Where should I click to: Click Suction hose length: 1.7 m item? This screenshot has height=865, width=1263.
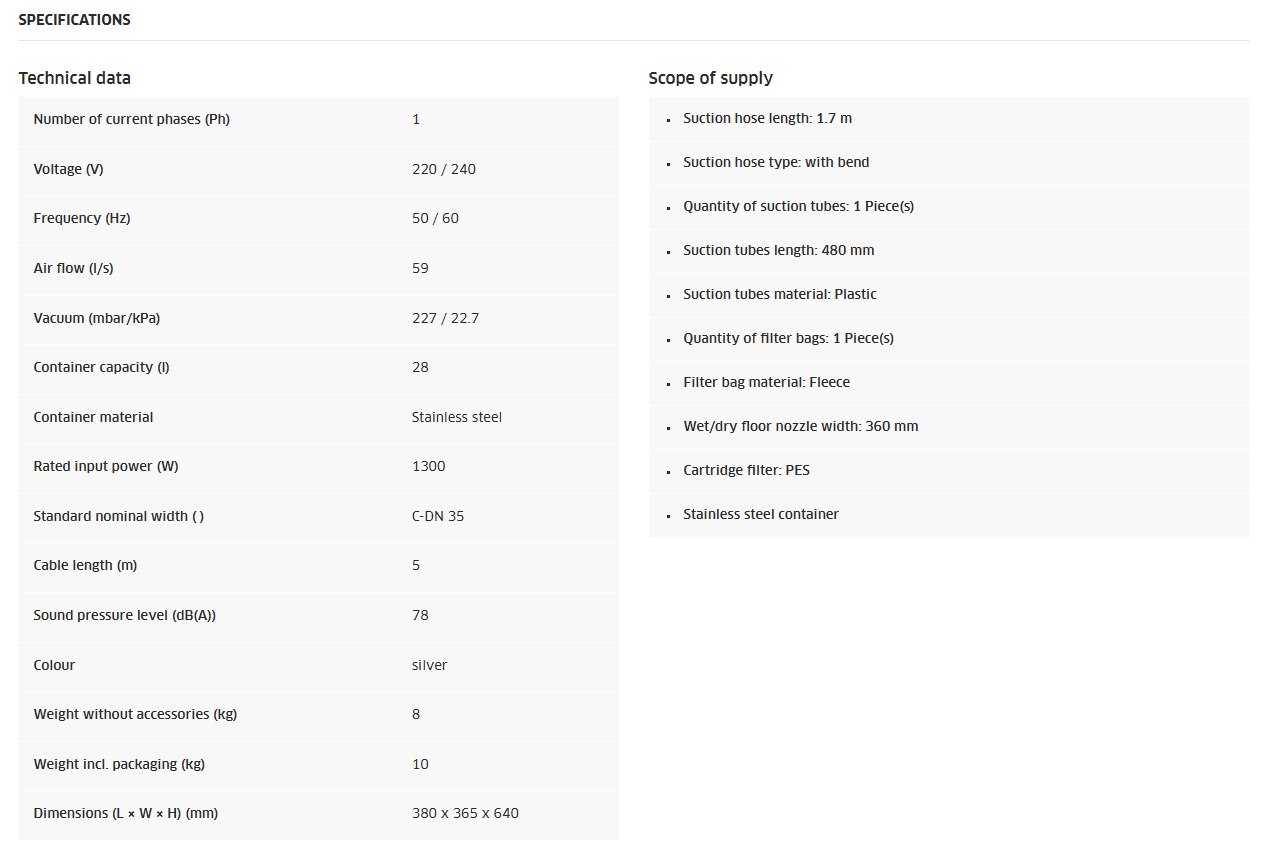click(767, 118)
